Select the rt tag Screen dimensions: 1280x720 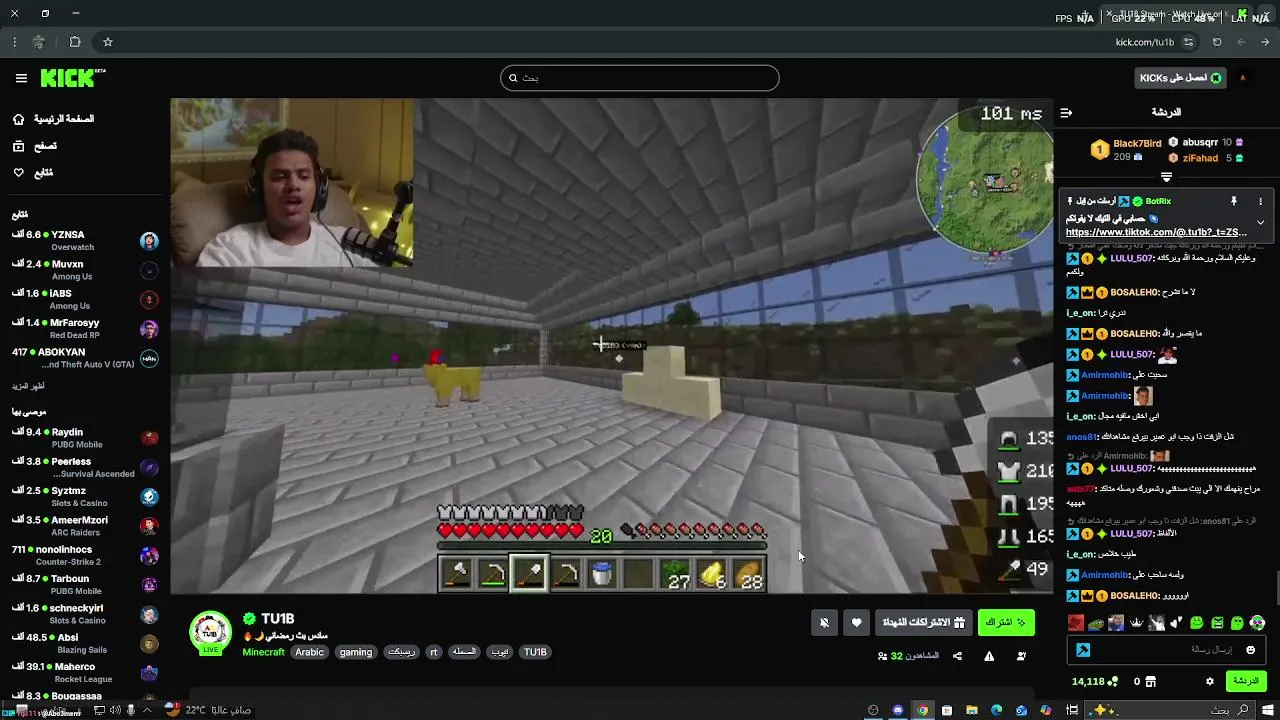click(433, 652)
